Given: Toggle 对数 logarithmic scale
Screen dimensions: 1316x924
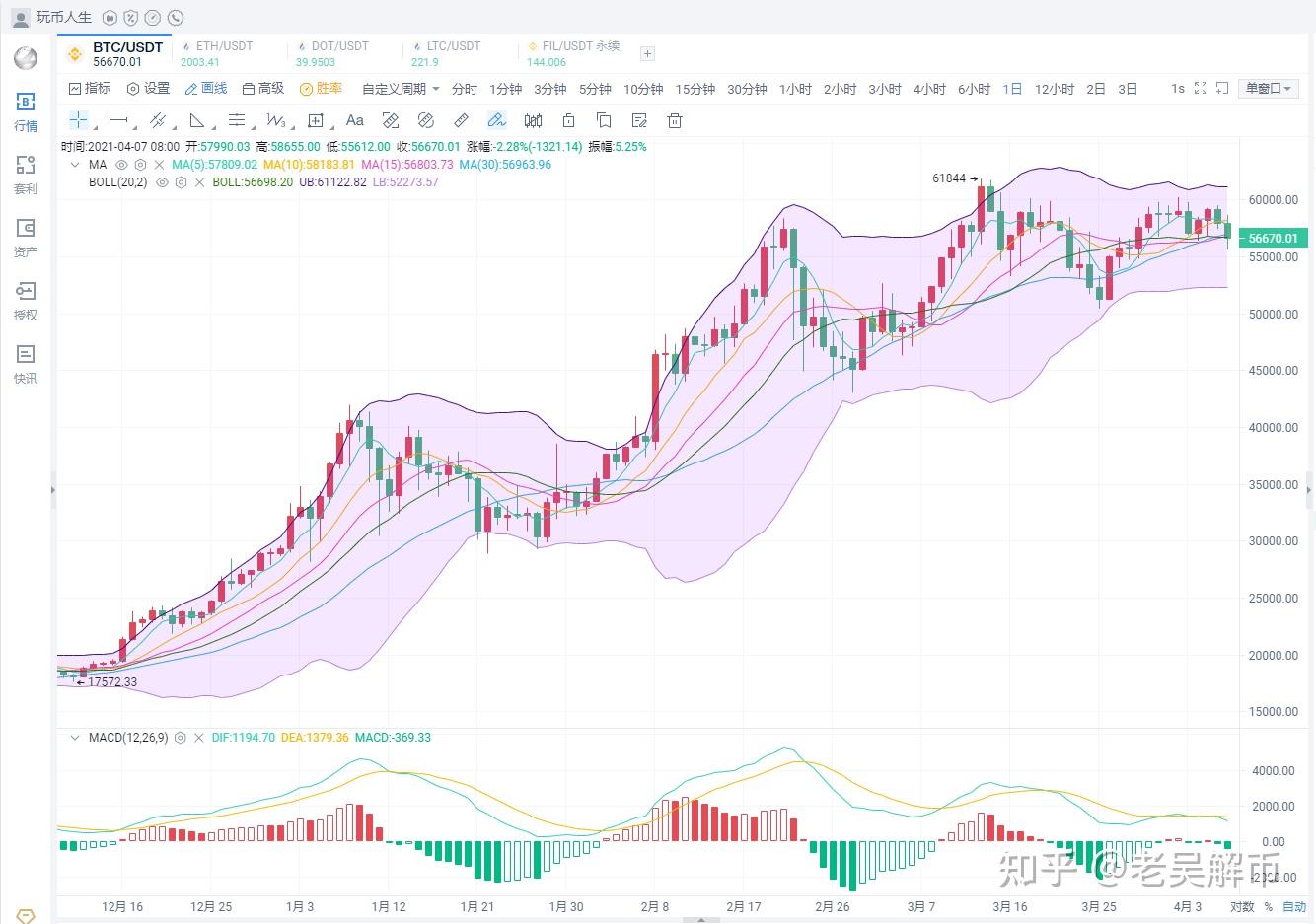Looking at the screenshot, I should [1242, 907].
